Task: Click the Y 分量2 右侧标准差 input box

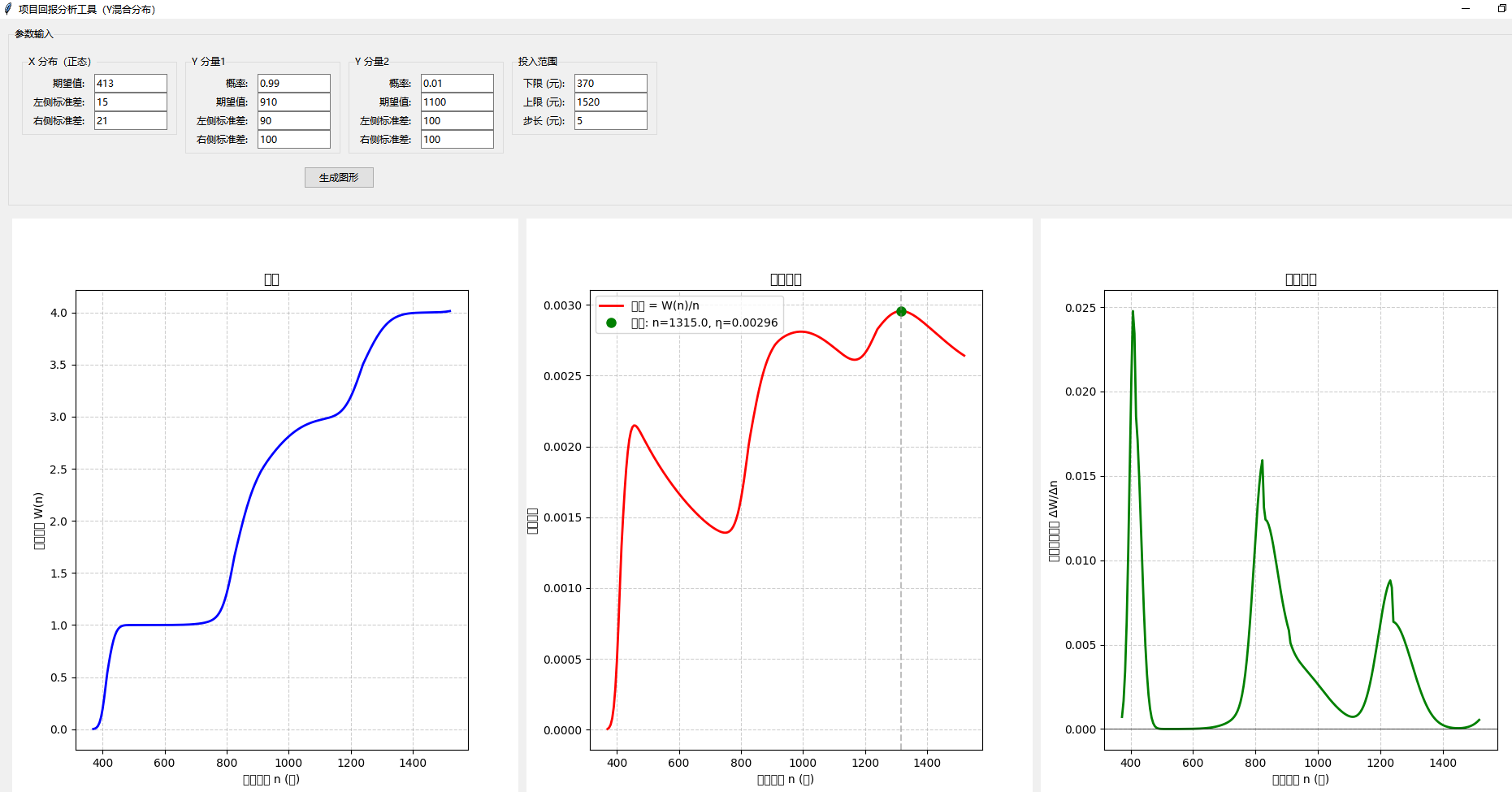Action: 457,139
